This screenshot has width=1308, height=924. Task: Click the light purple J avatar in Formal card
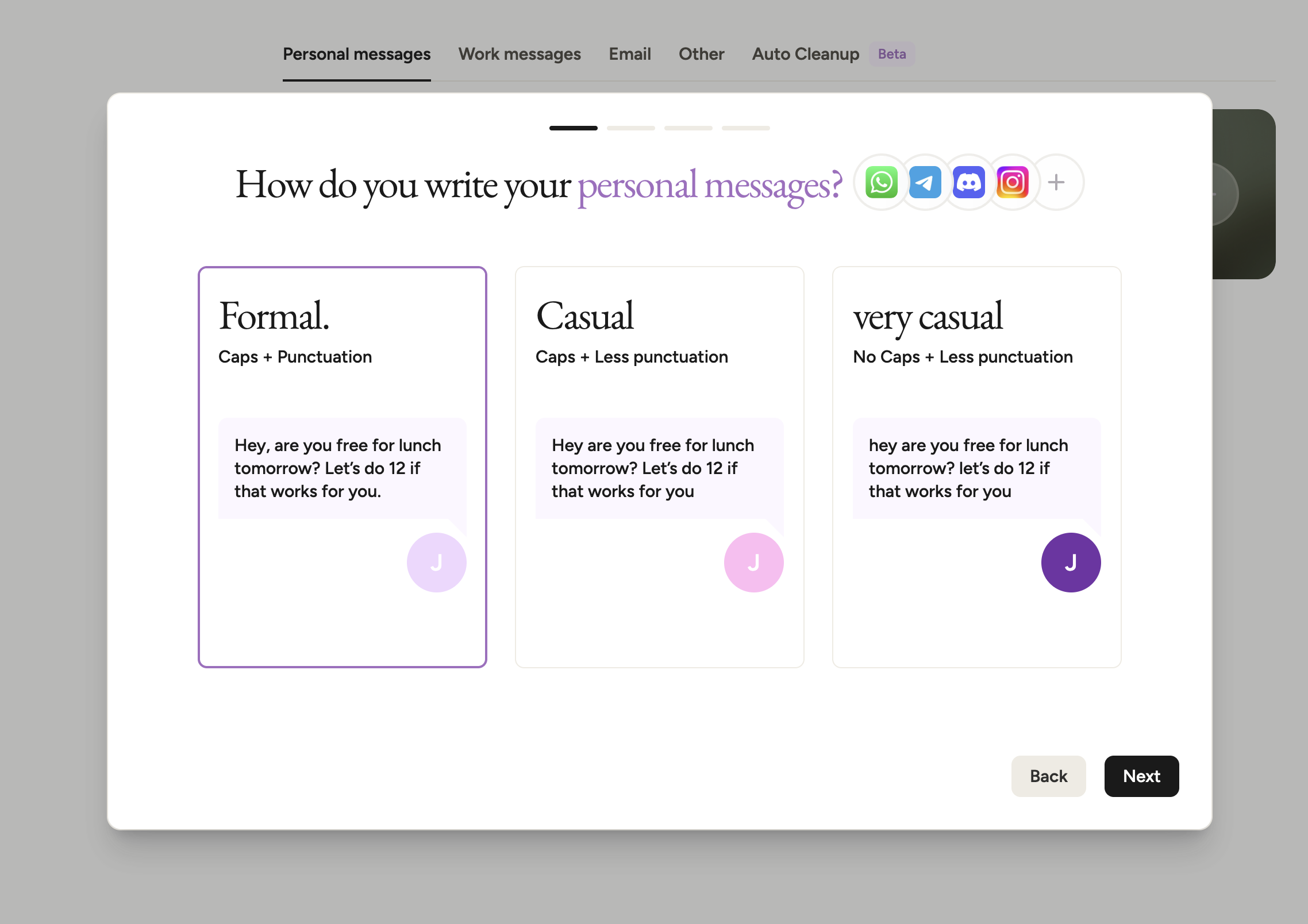pyautogui.click(x=437, y=563)
